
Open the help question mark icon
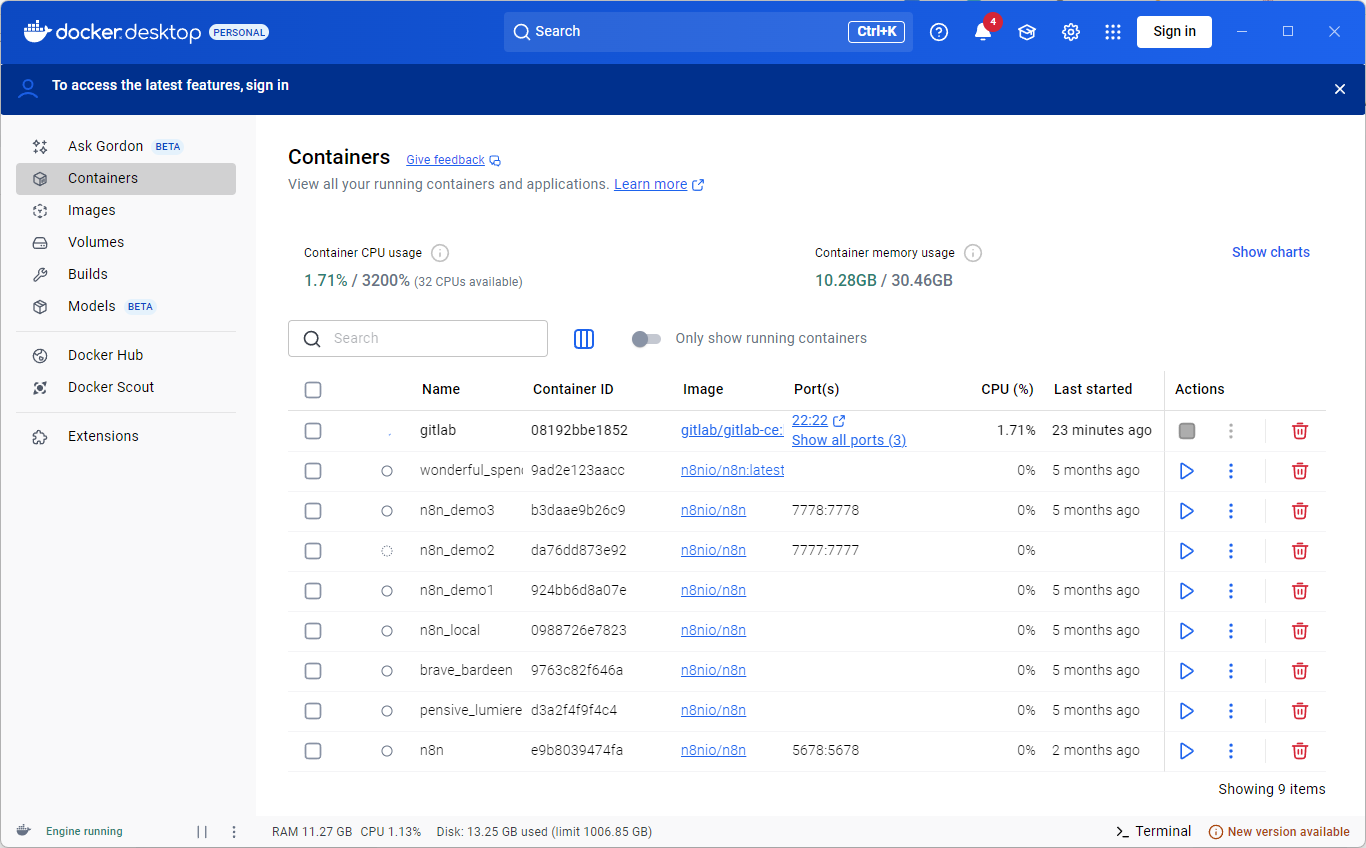[938, 32]
